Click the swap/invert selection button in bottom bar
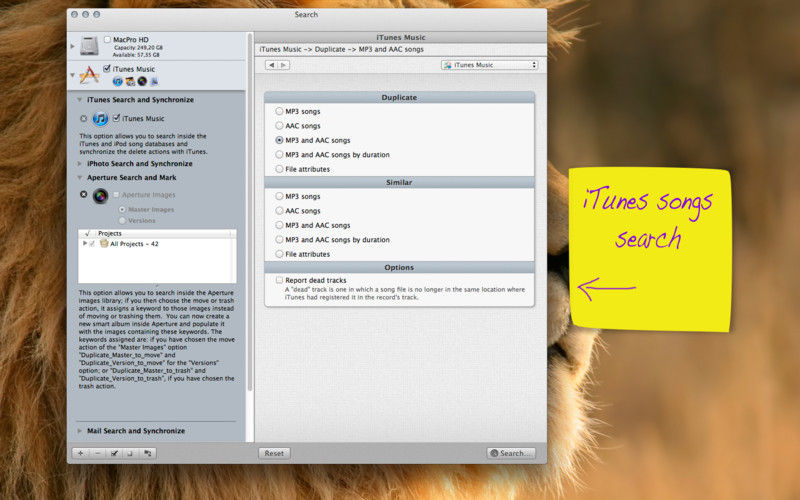 click(147, 453)
